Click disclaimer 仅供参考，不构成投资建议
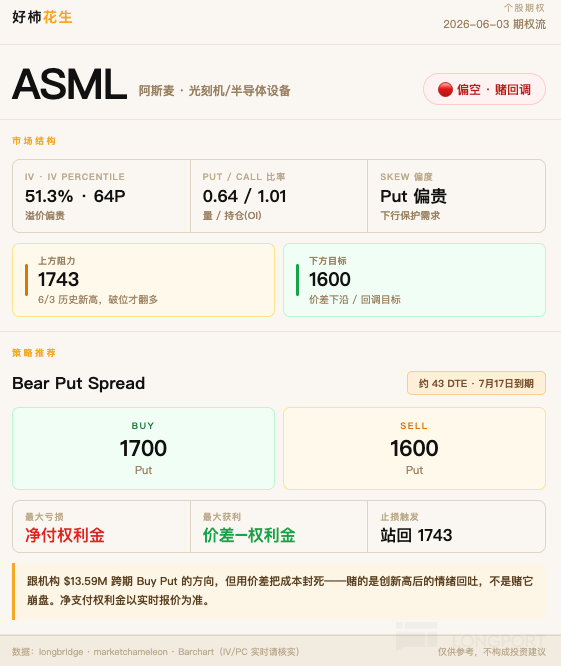The width and height of the screenshot is (561, 666). click(x=492, y=652)
